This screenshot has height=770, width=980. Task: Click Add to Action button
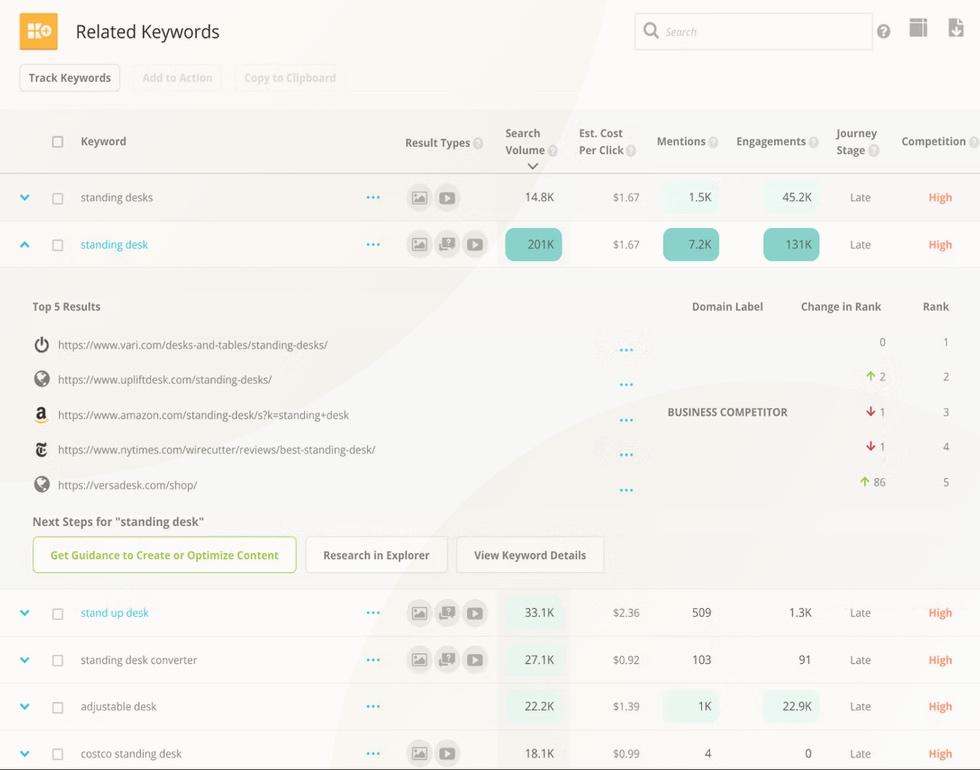pyautogui.click(x=178, y=78)
